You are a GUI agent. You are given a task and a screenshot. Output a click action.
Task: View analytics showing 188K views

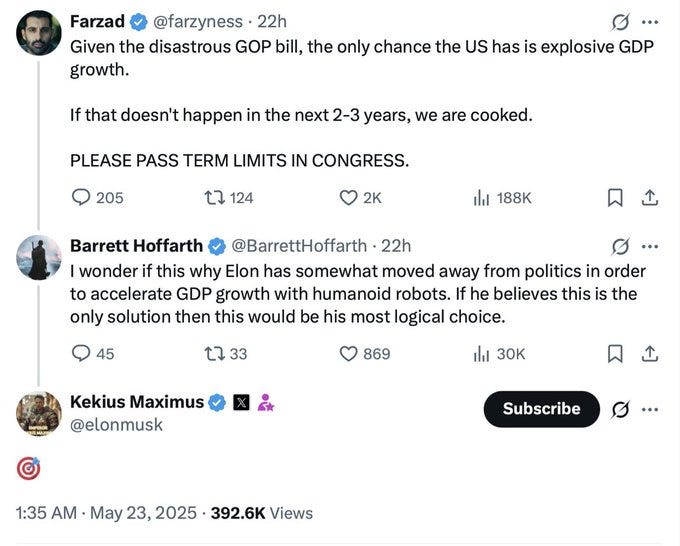[x=481, y=198]
